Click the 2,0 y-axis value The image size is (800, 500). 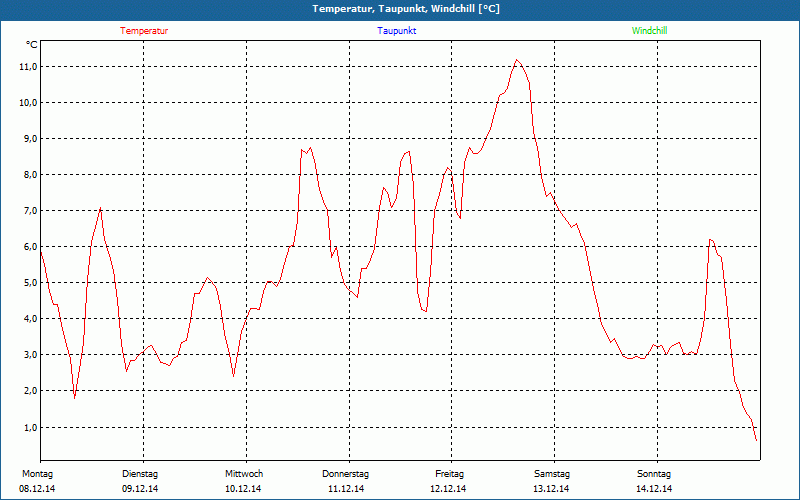click(x=29, y=391)
